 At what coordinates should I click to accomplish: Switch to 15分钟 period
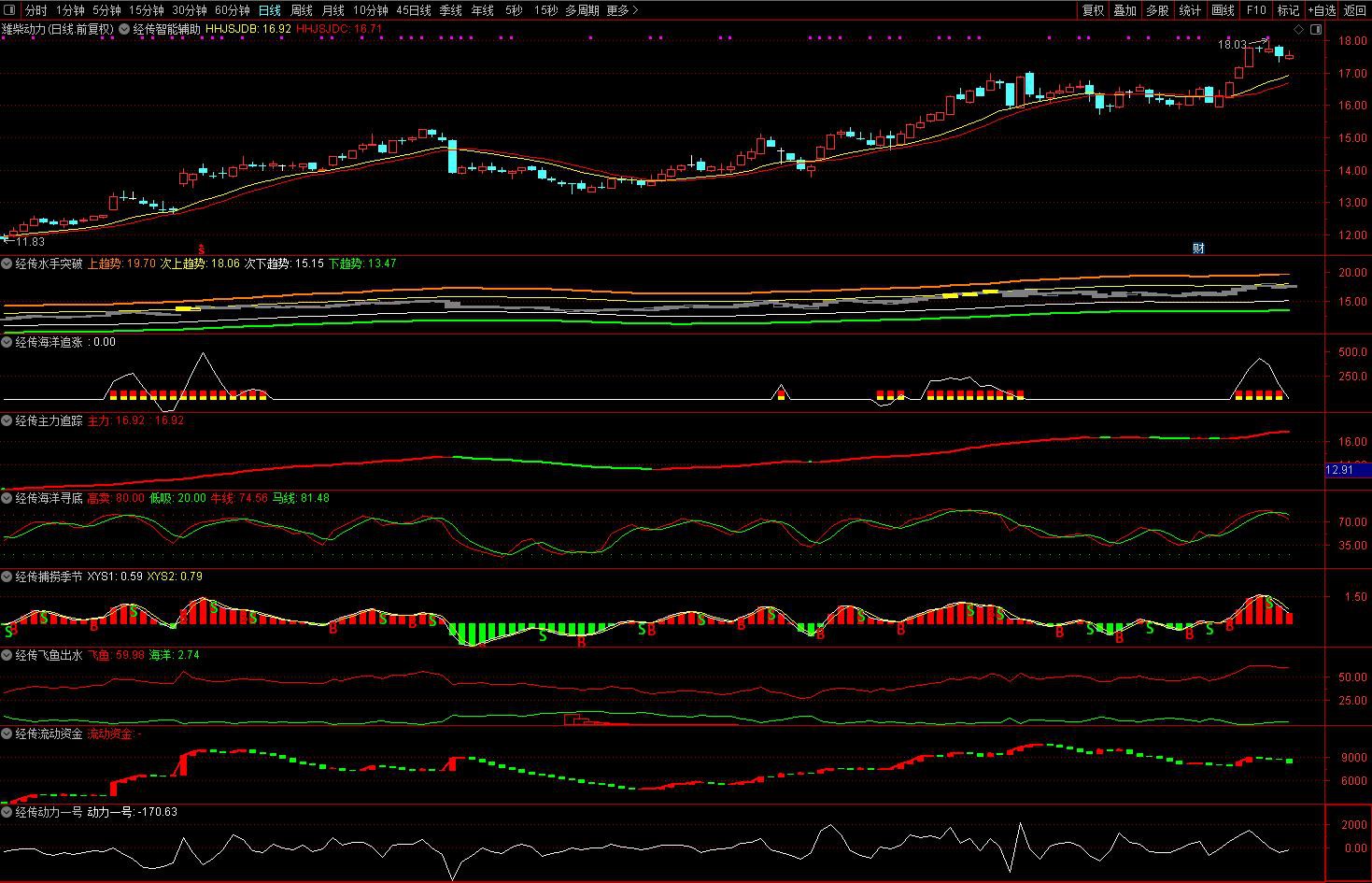[147, 10]
